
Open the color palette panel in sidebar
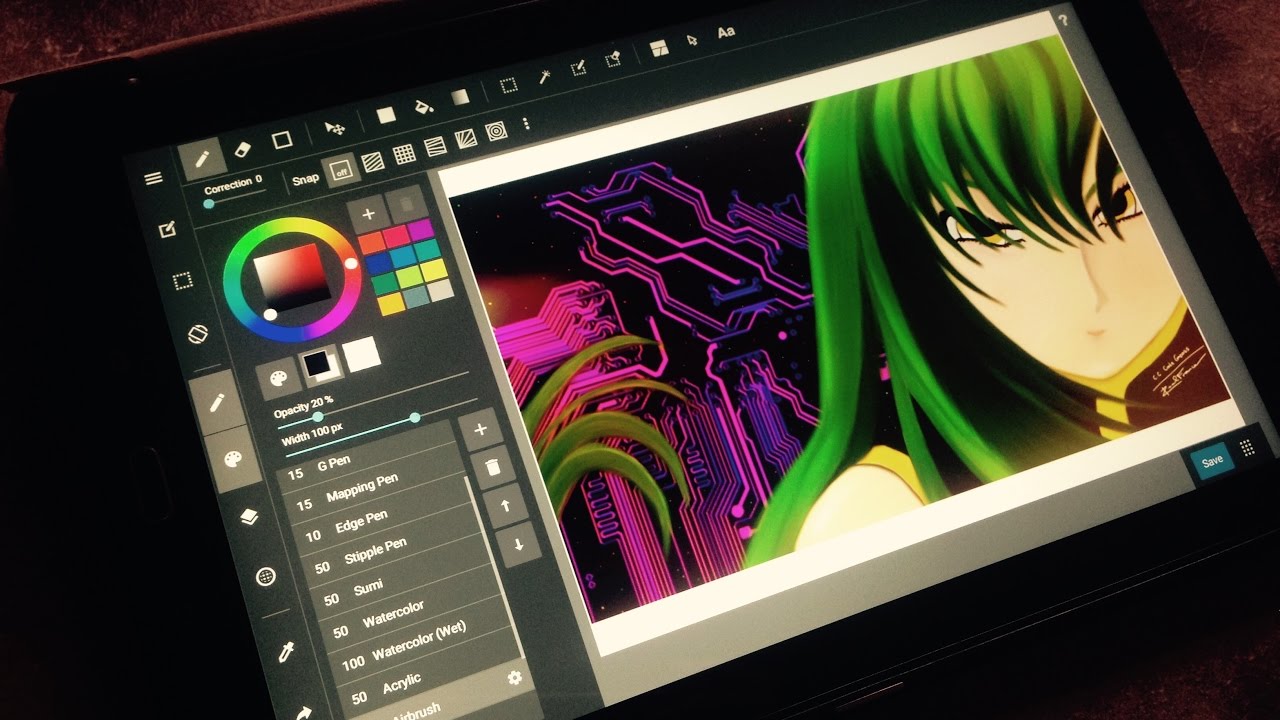(233, 458)
